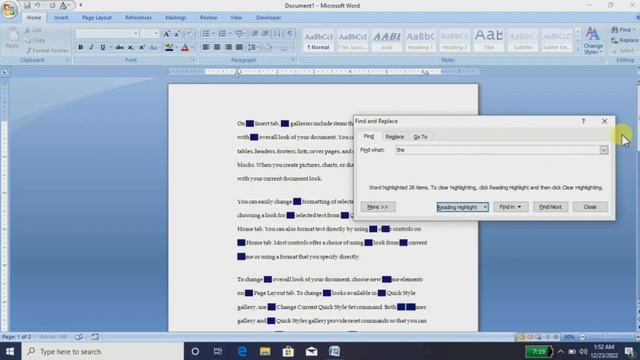Image resolution: width=640 pixels, height=360 pixels.
Task: Open the References ribbon tab
Action: coord(138,18)
